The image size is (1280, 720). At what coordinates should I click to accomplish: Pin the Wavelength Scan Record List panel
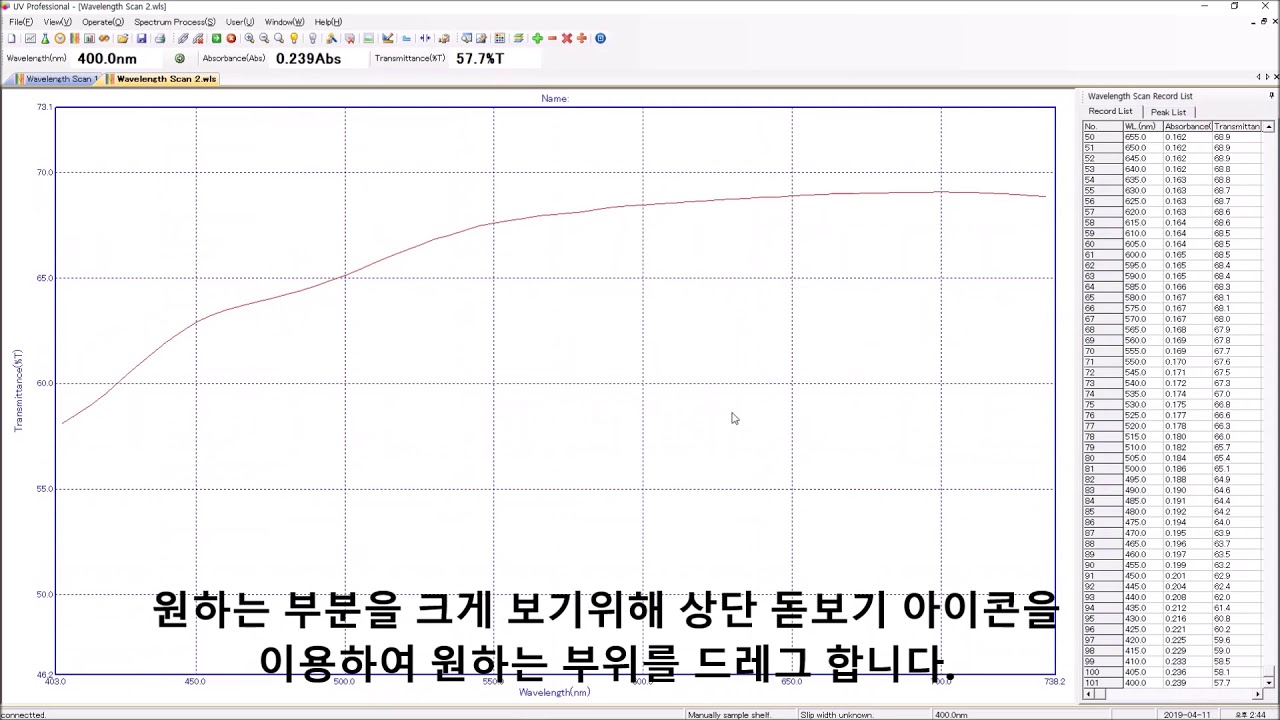(x=1271, y=96)
